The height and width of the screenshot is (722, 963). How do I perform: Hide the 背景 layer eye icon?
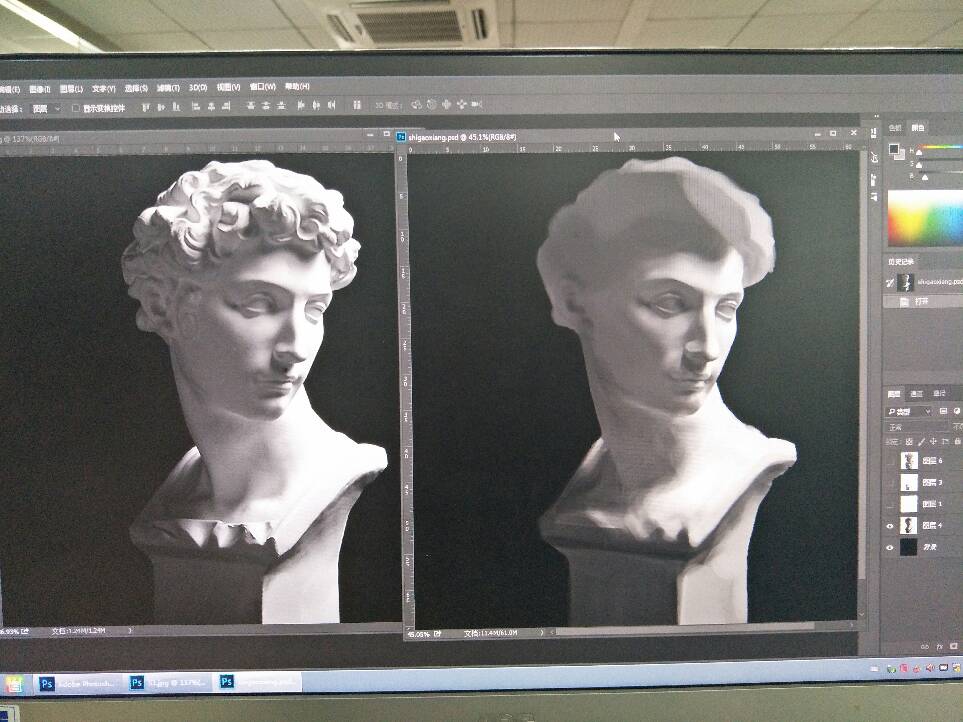pyautogui.click(x=889, y=547)
